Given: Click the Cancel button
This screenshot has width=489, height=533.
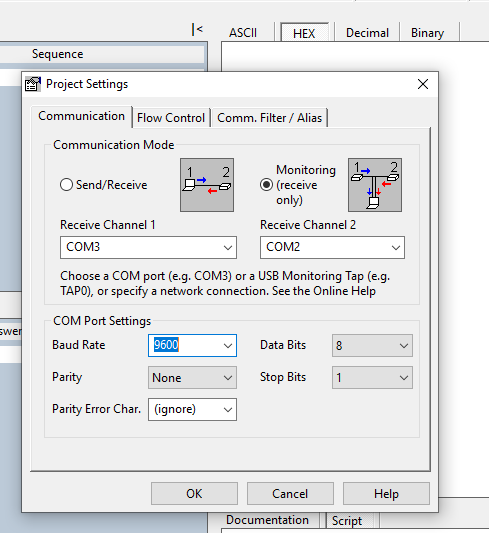Looking at the screenshot, I should (290, 494).
